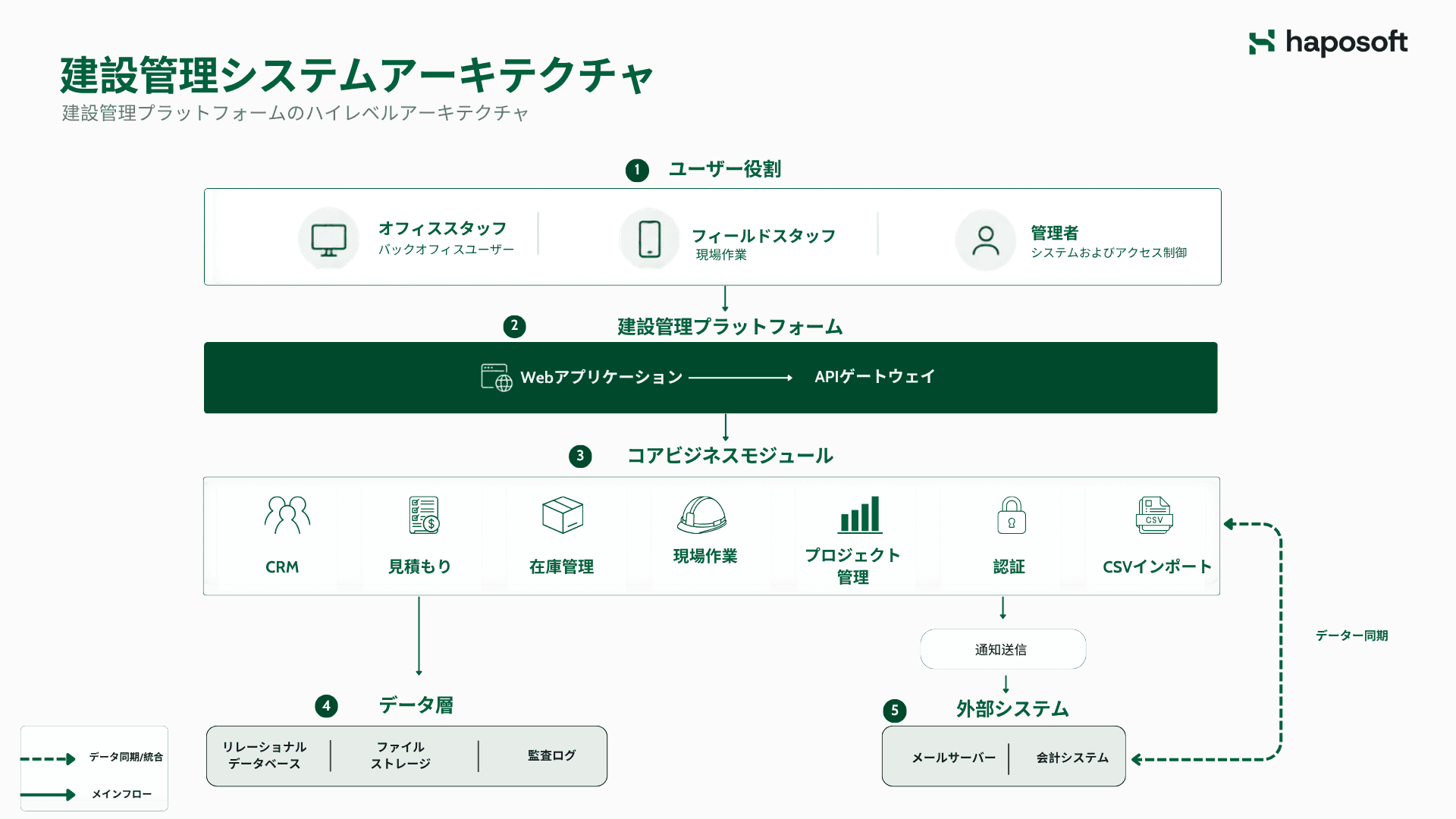Click the バックオフィスユーザー subtitle

(446, 249)
